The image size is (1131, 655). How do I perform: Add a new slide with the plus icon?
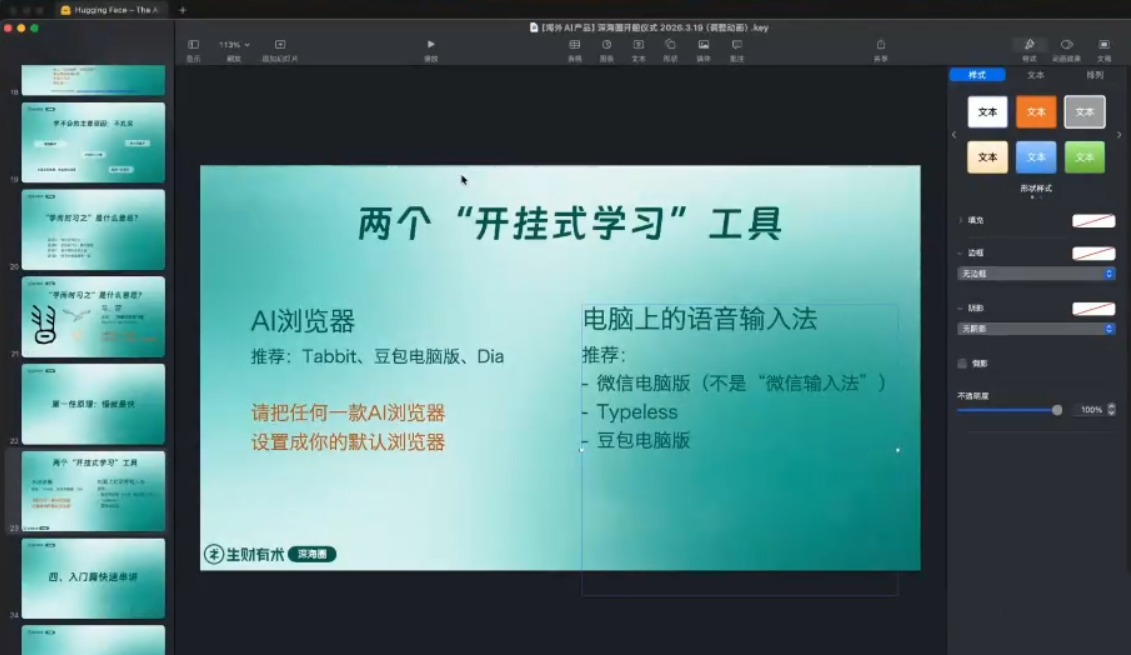(280, 44)
